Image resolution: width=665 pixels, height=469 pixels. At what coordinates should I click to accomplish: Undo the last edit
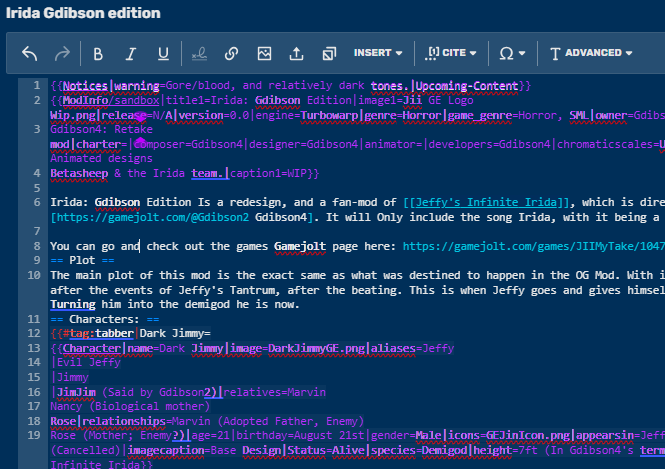point(30,53)
